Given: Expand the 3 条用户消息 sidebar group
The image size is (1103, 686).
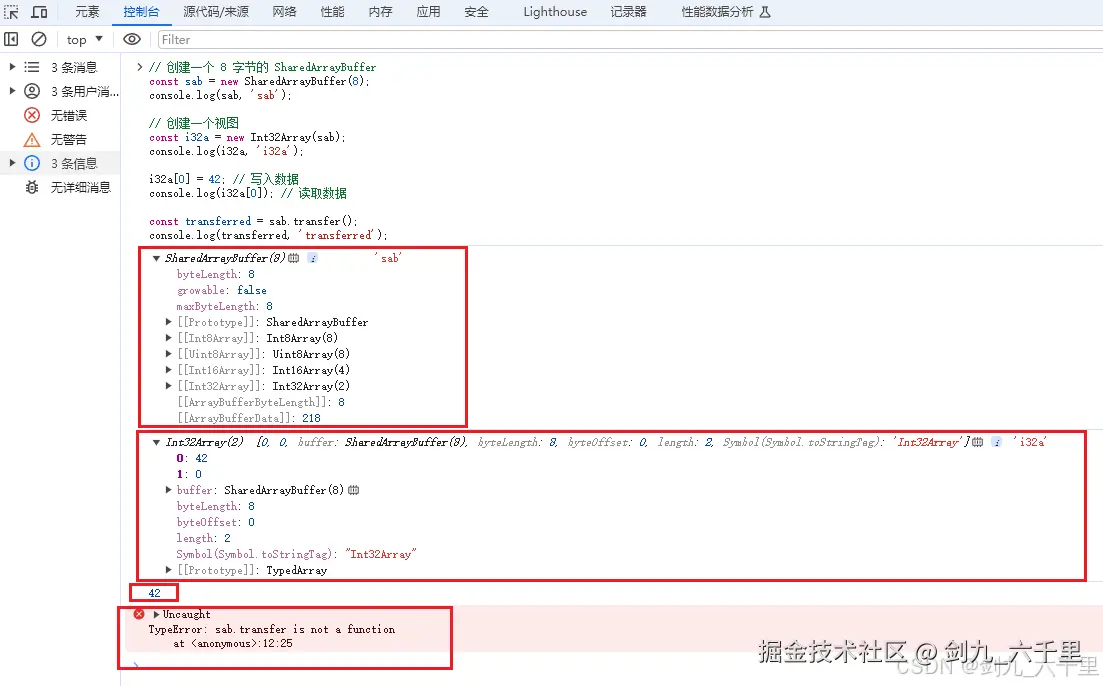Looking at the screenshot, I should coord(12,91).
